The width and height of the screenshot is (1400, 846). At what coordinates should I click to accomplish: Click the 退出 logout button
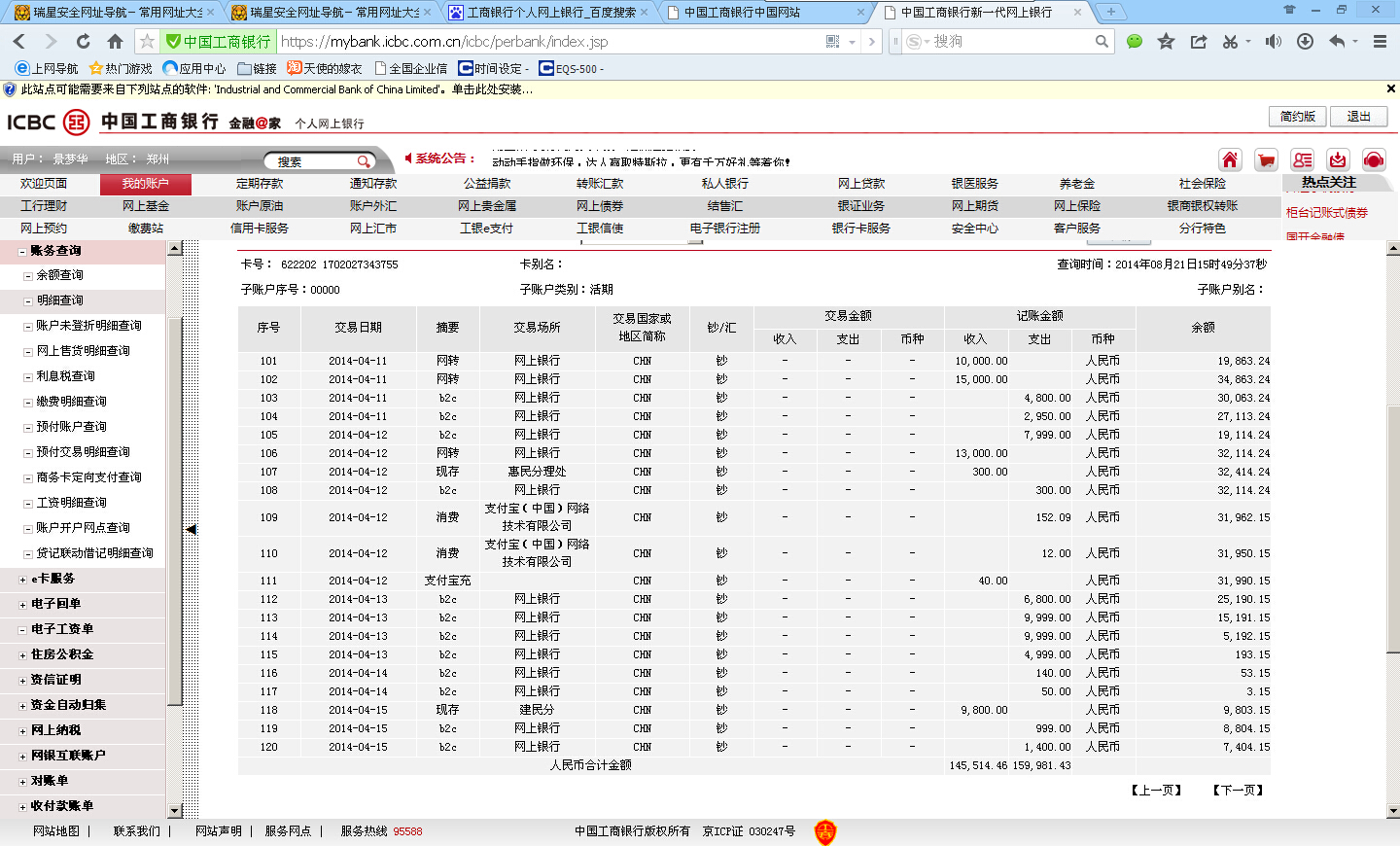click(1358, 117)
